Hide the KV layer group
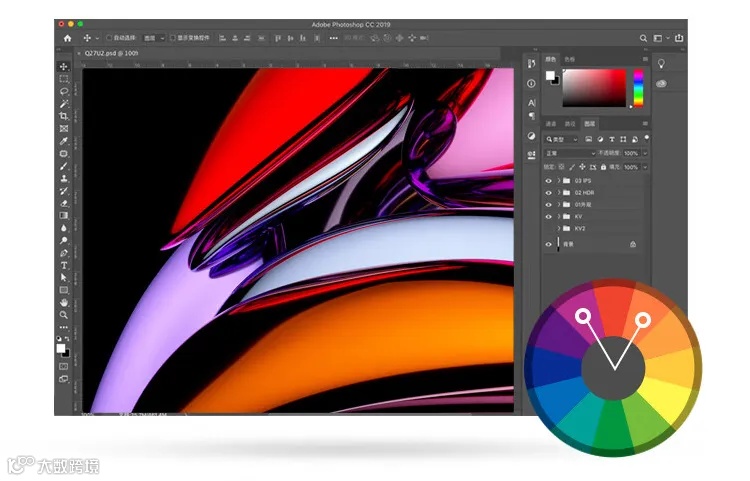750x481 pixels. [549, 217]
